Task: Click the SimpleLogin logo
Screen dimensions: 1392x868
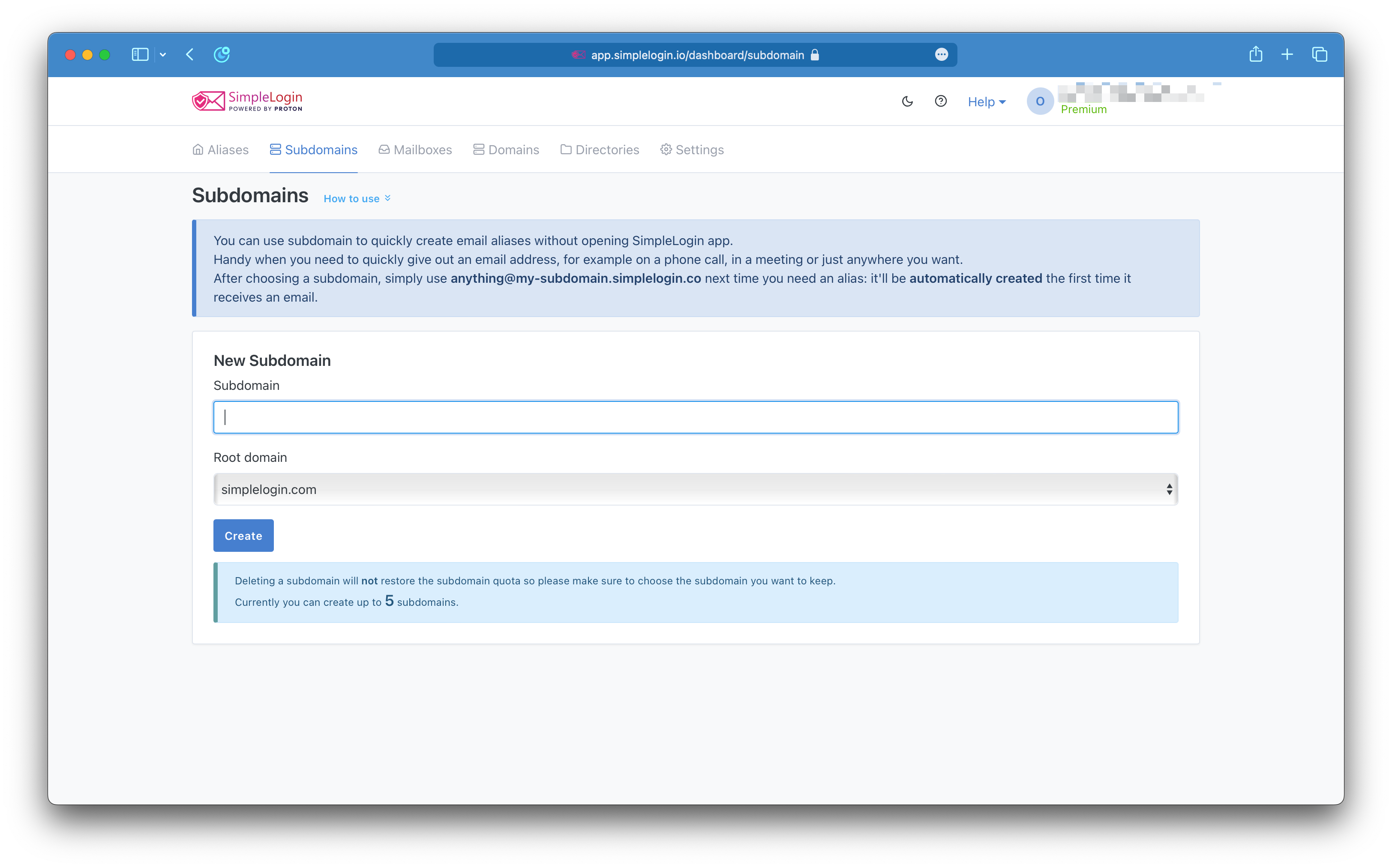Action: point(248,101)
